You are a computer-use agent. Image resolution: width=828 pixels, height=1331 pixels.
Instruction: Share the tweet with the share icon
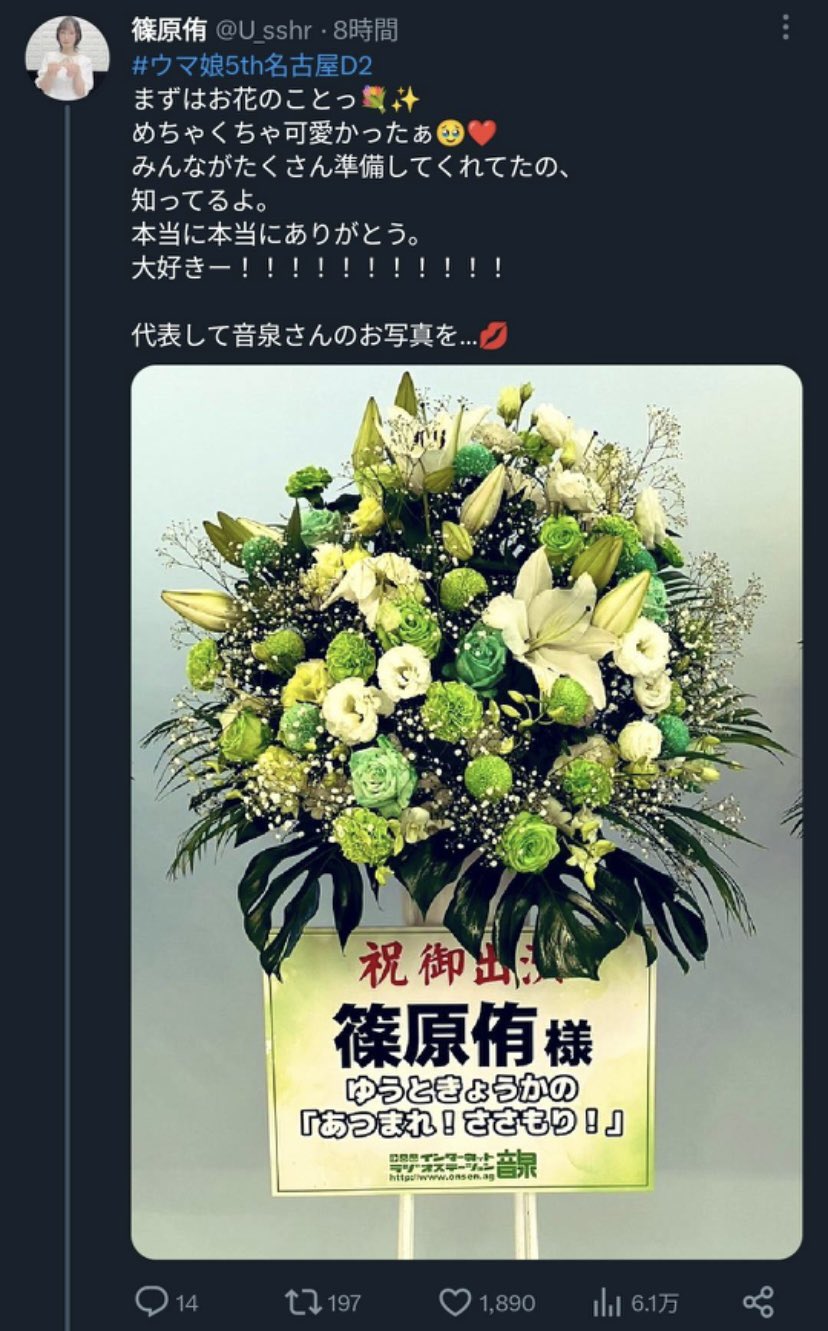click(758, 1302)
